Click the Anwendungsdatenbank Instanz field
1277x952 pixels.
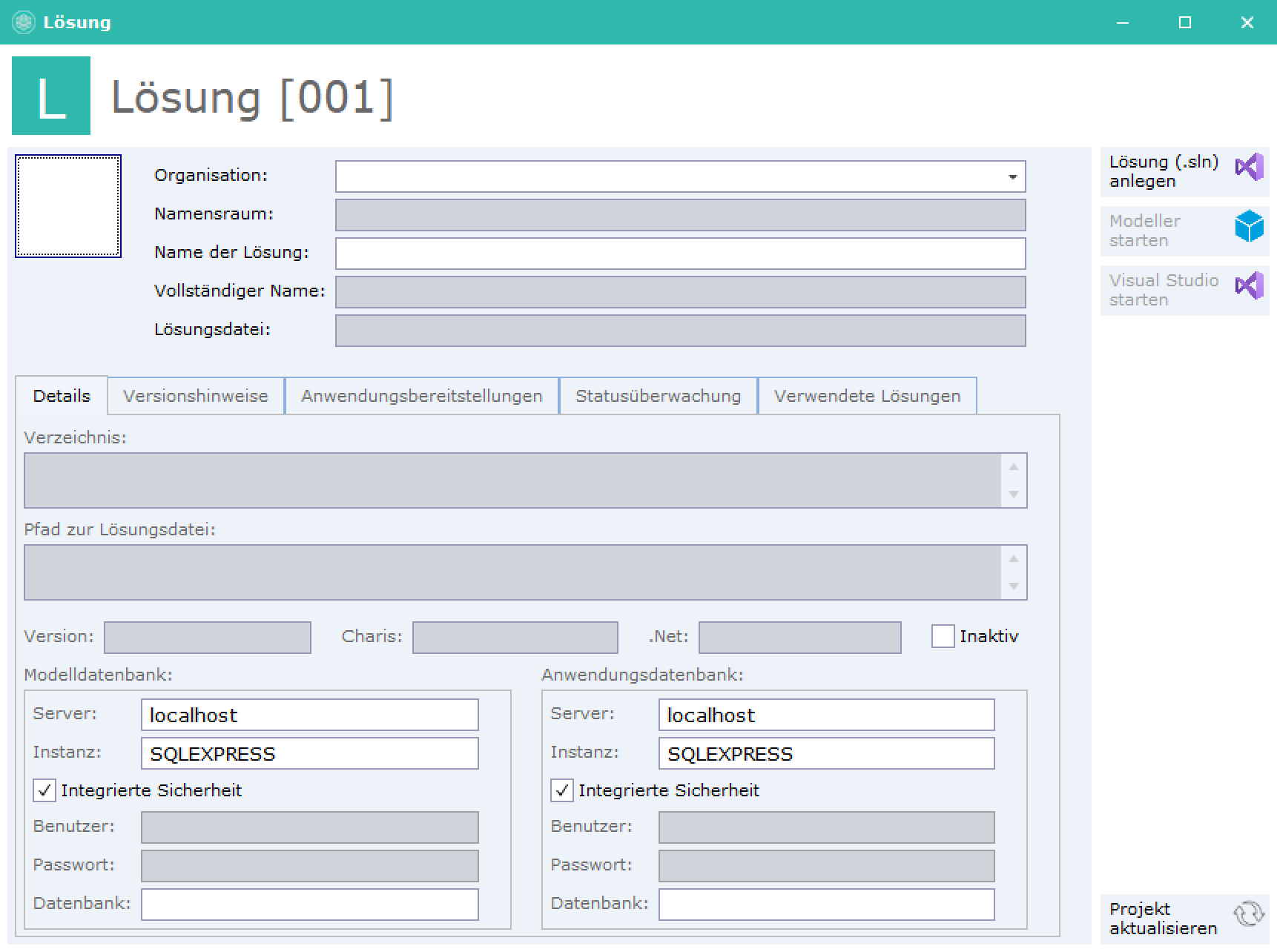[827, 753]
